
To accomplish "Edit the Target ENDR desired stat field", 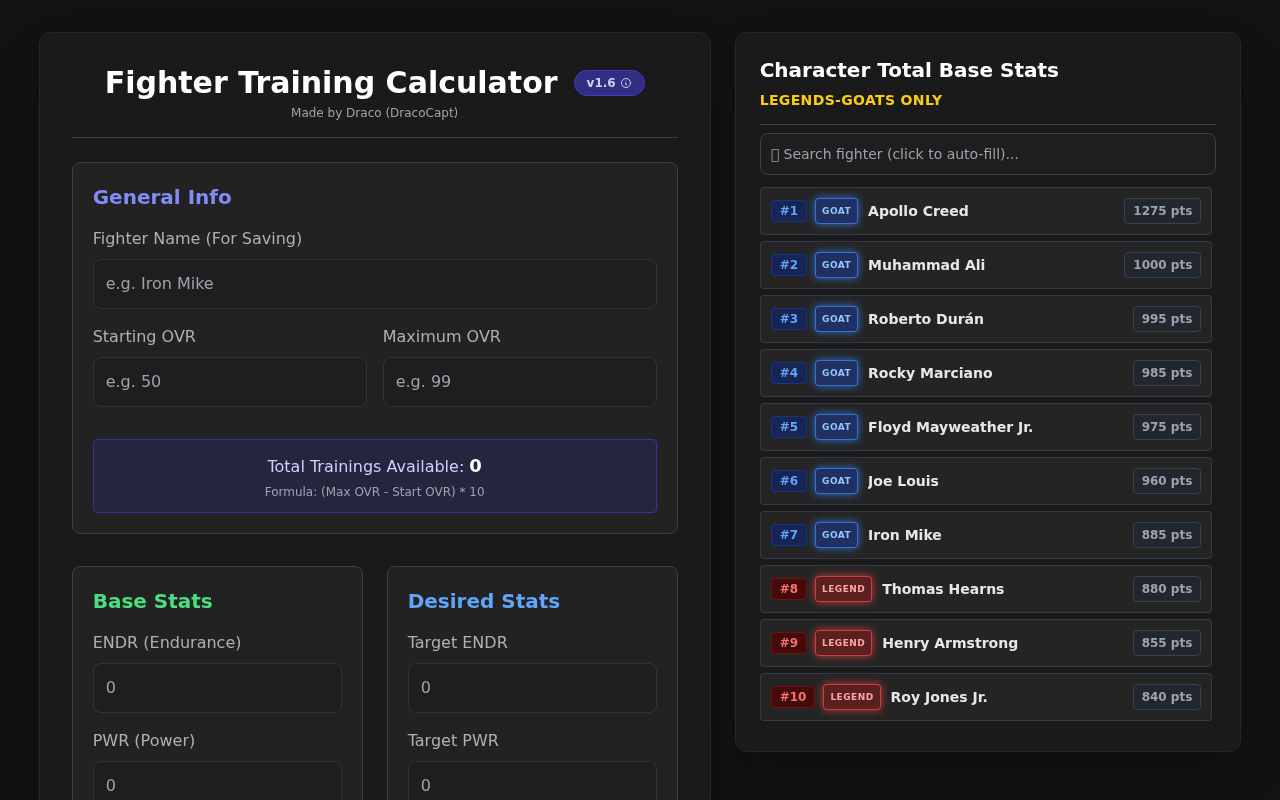I will [x=532, y=688].
